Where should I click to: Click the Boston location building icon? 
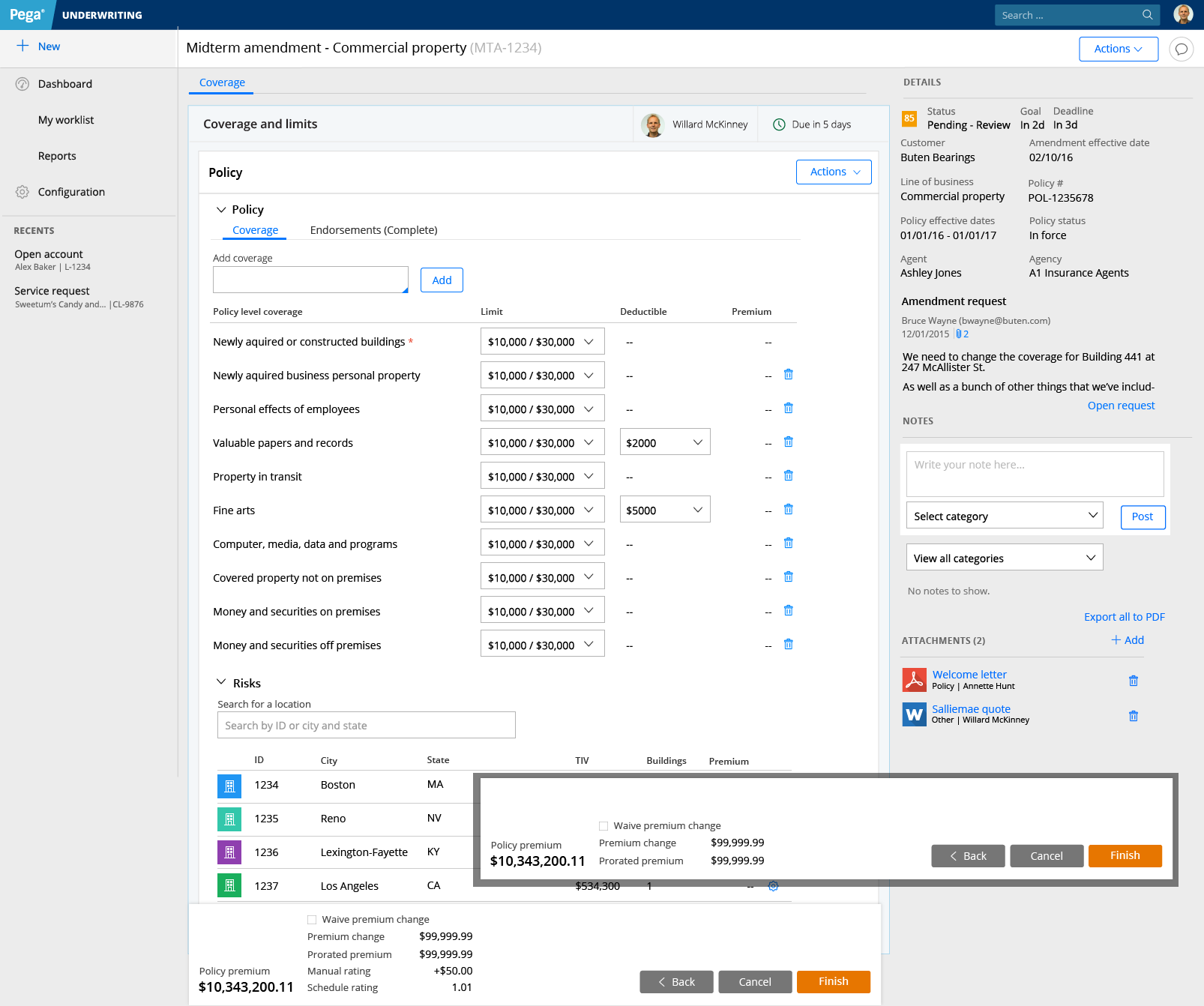[229, 786]
